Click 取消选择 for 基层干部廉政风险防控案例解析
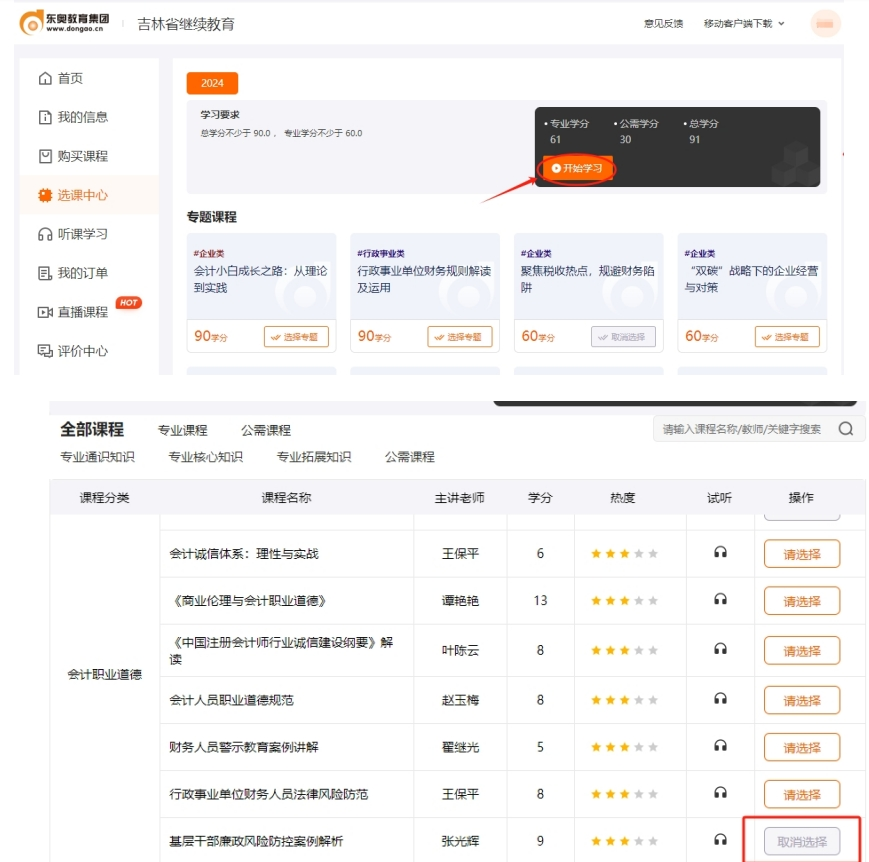The height and width of the screenshot is (862, 869). point(801,841)
